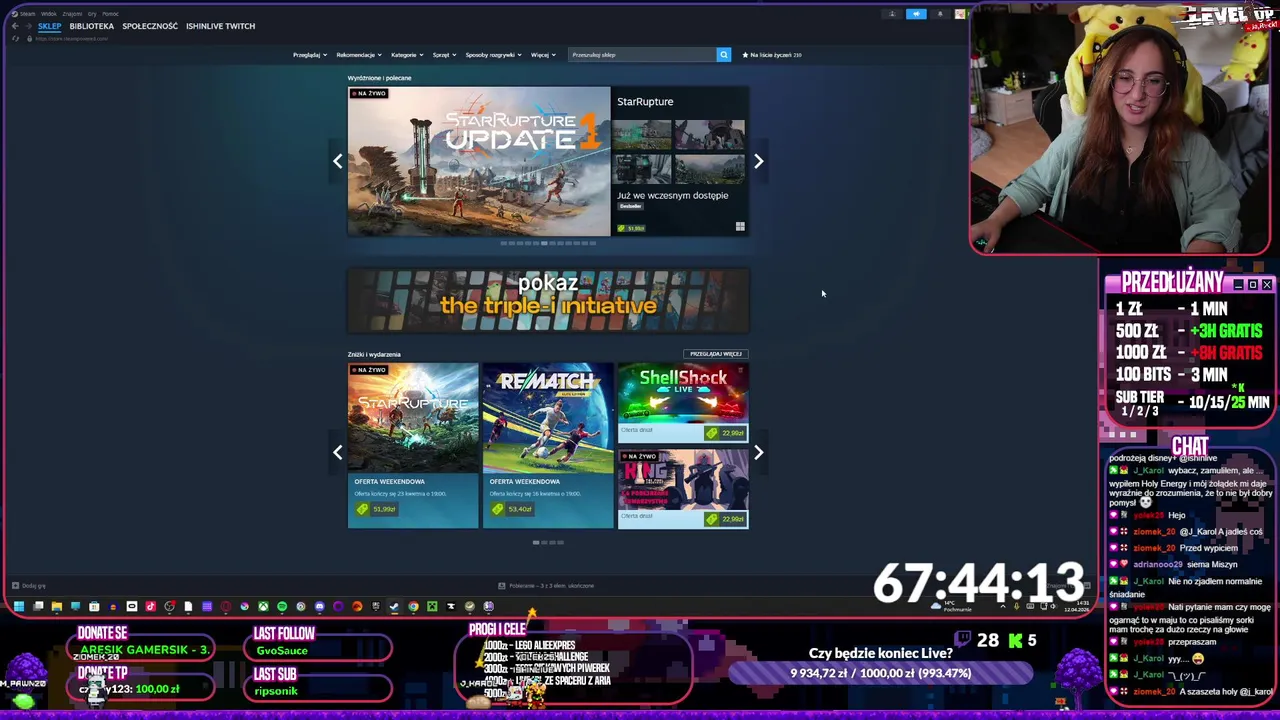Open Steam notifications bell icon
1280x720 pixels.
[940, 14]
